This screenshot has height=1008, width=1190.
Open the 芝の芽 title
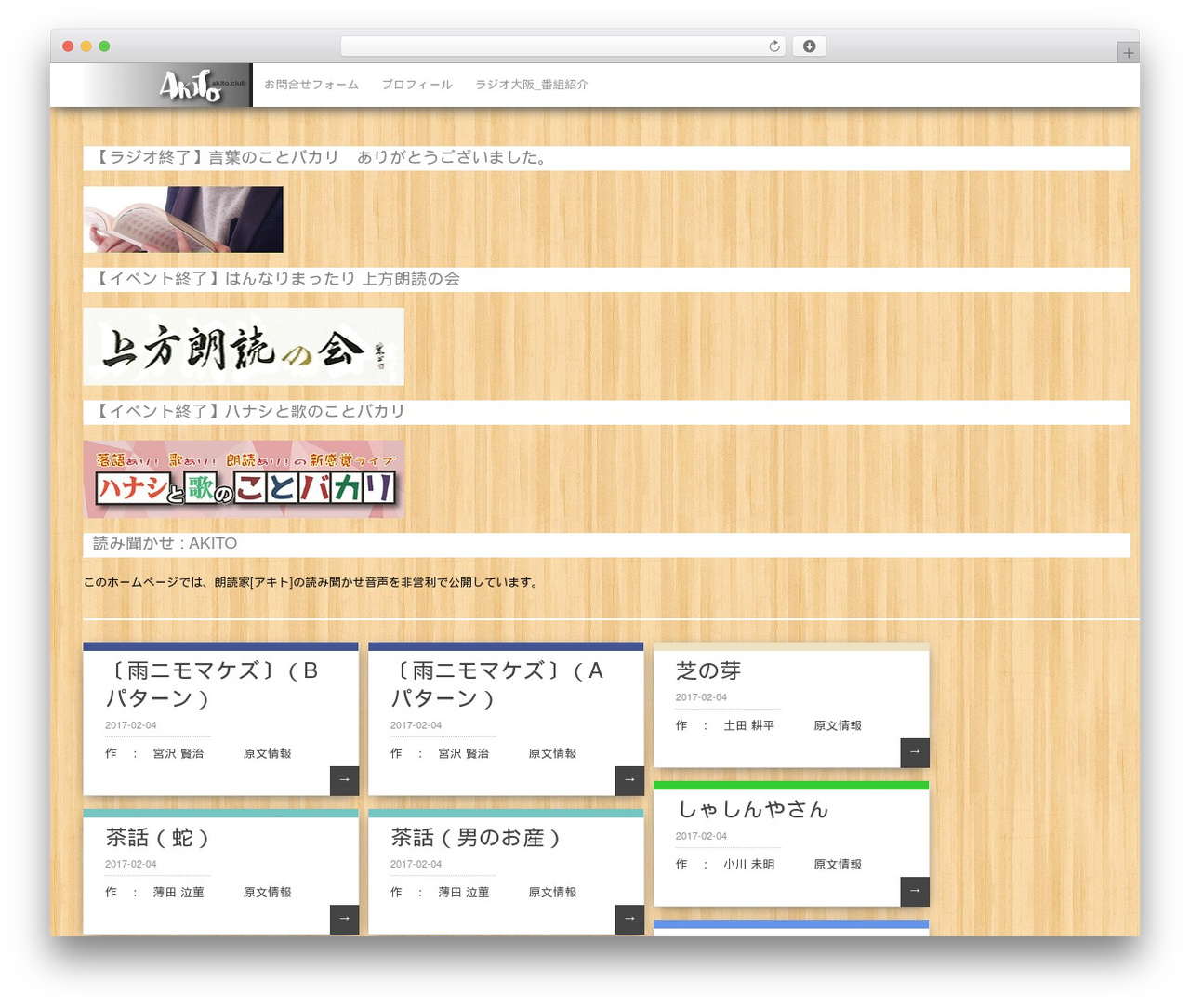coord(708,670)
